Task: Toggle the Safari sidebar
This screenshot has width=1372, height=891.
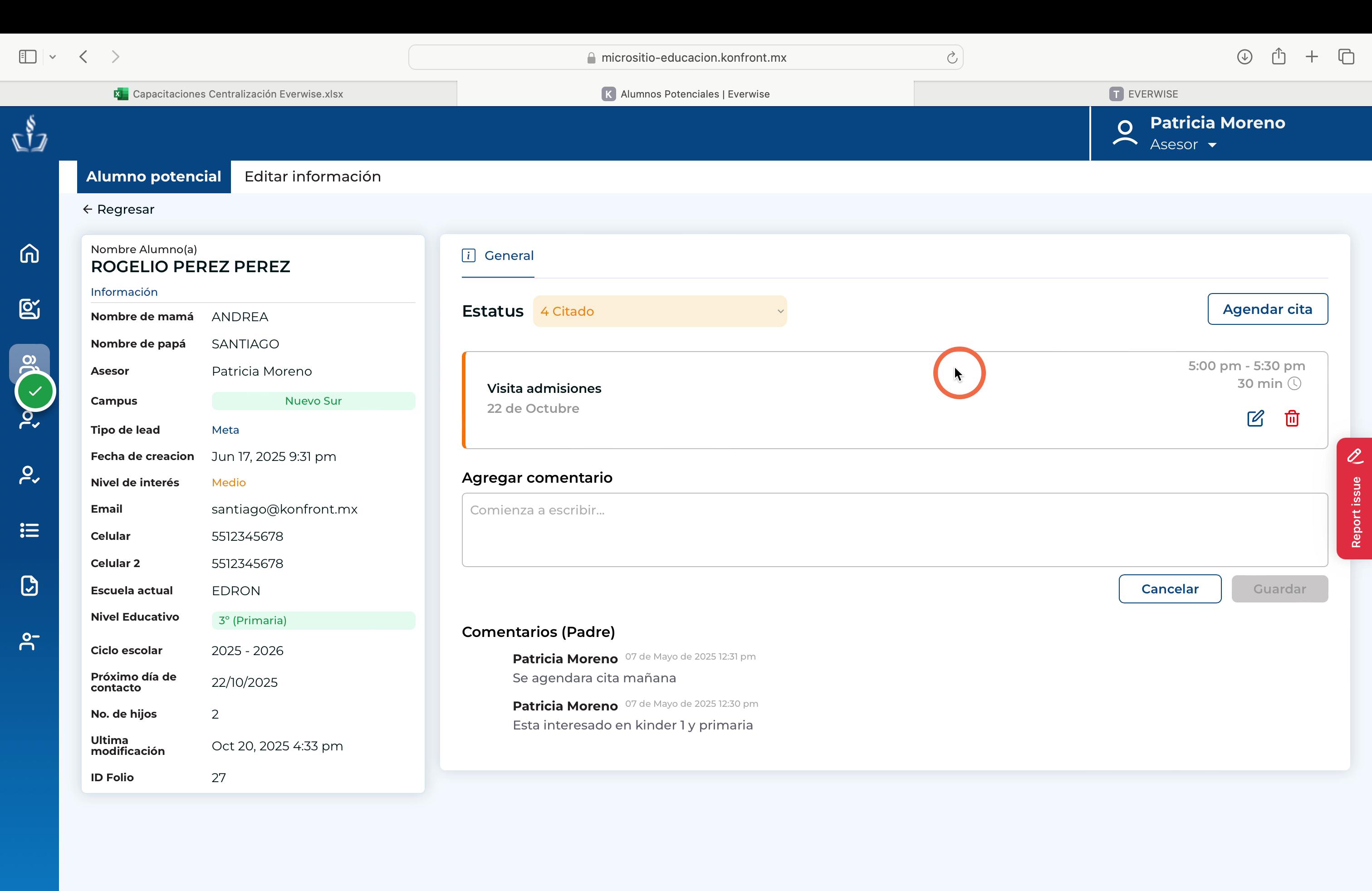Action: tap(28, 56)
